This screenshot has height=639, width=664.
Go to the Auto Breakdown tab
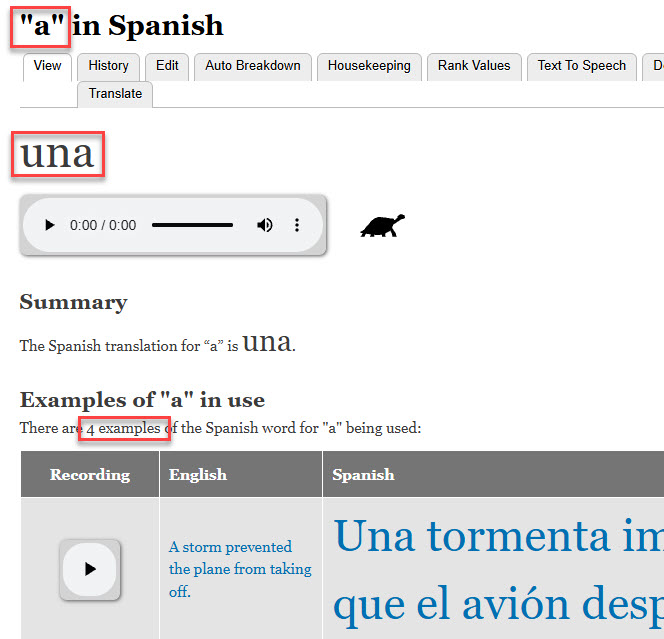tap(252, 66)
